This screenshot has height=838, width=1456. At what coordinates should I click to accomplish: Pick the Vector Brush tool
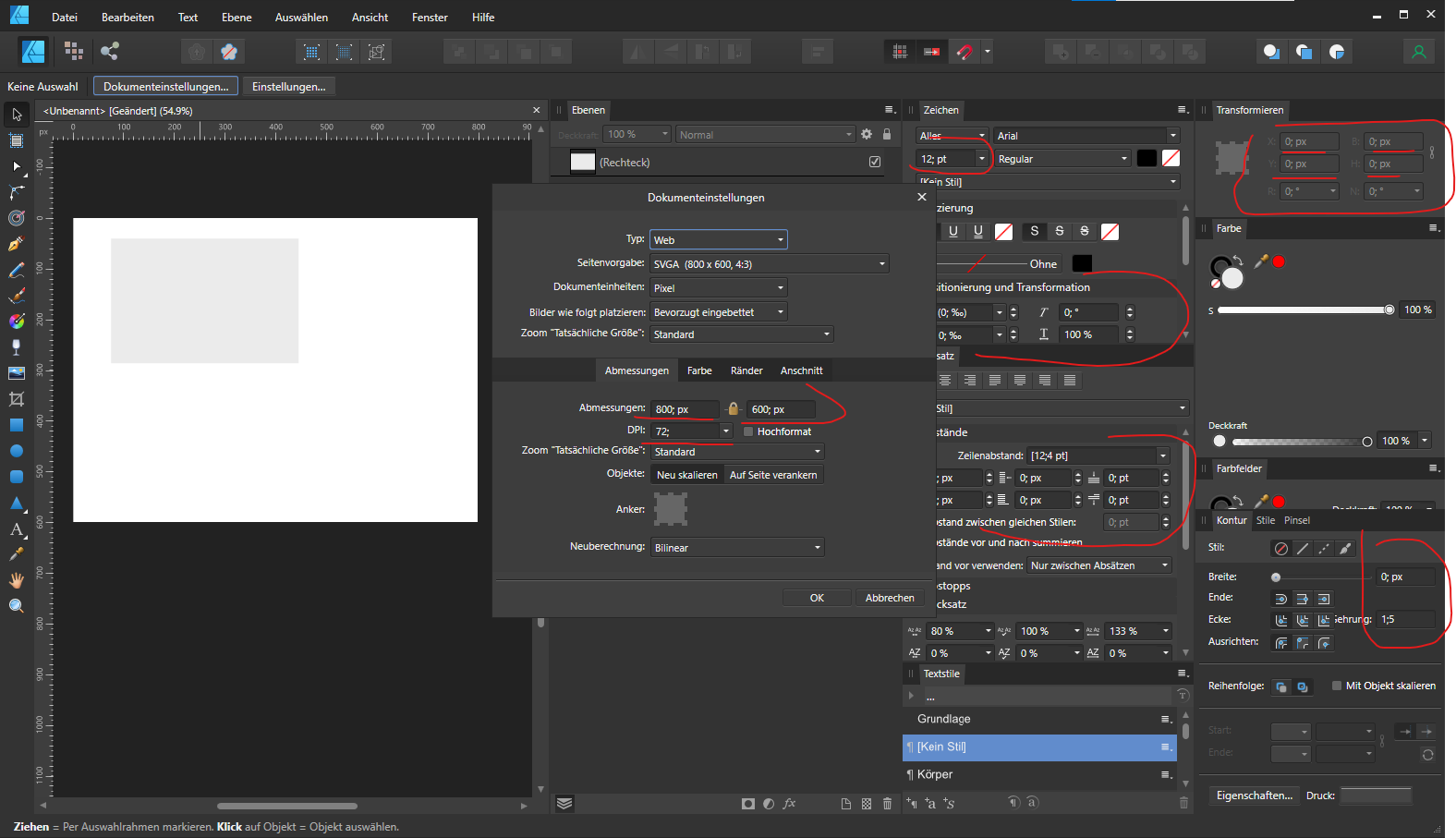tap(17, 296)
